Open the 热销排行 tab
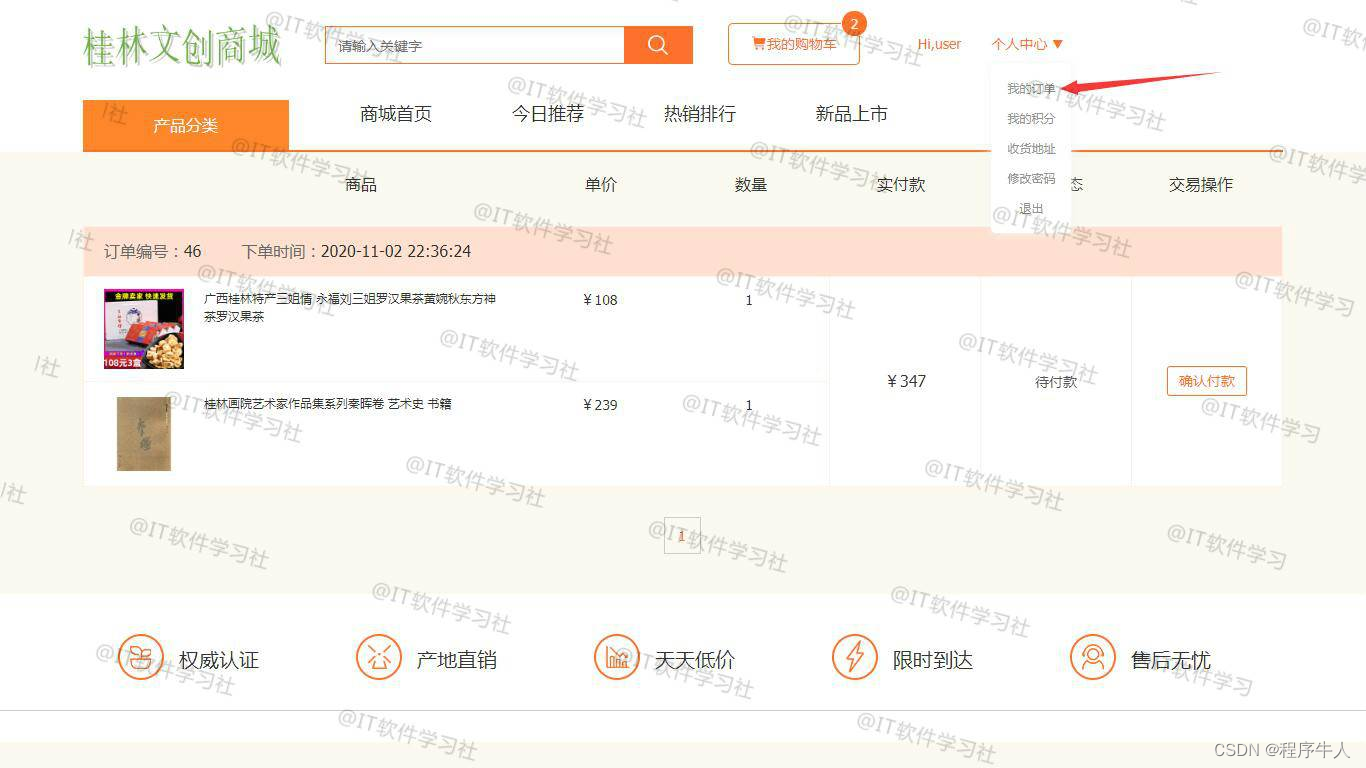 coord(700,114)
